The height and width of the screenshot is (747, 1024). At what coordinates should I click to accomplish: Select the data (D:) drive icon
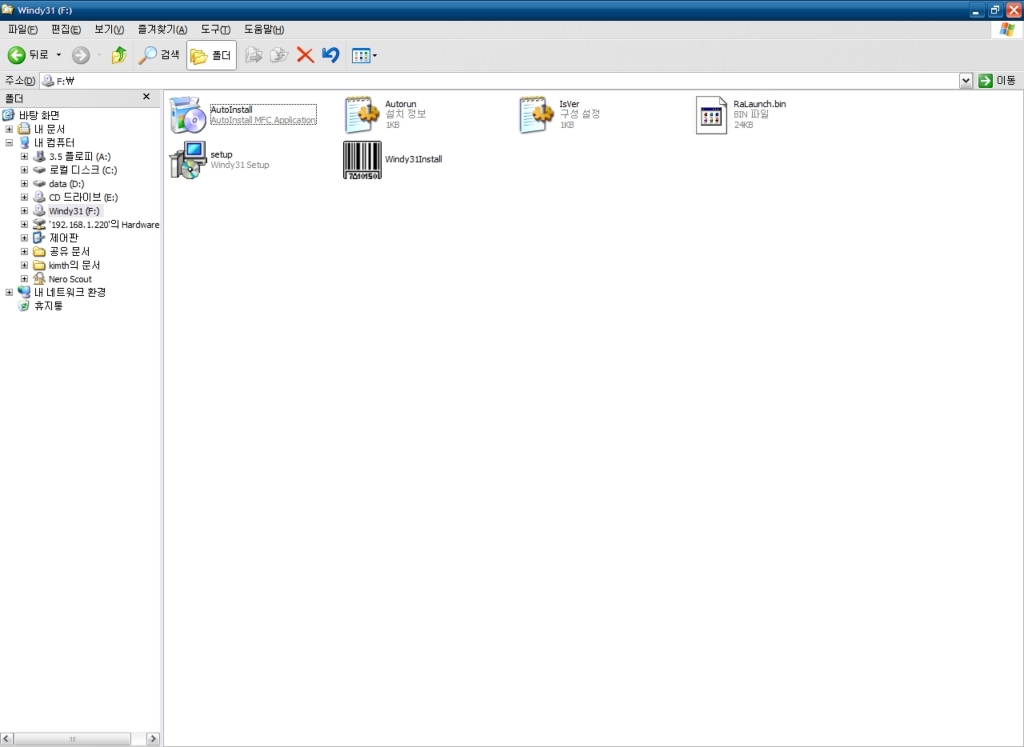click(x=39, y=183)
